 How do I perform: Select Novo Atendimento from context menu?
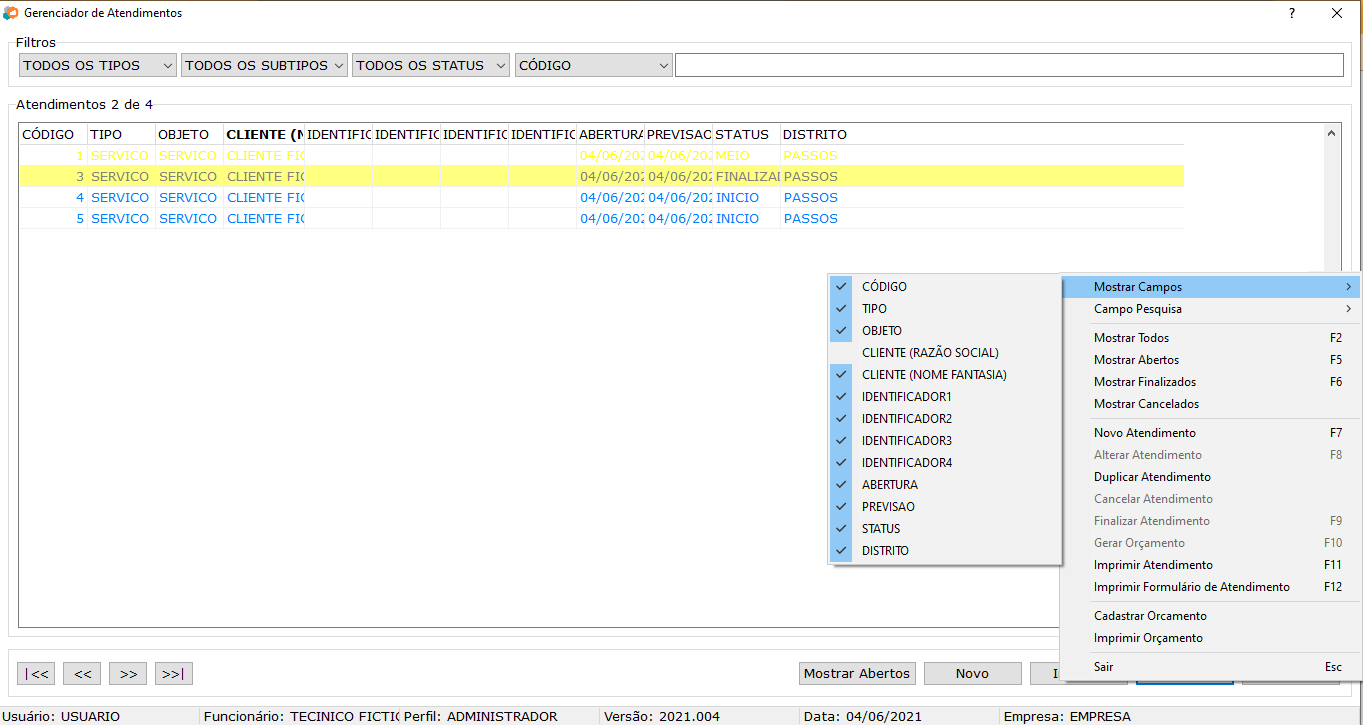[x=1144, y=433]
